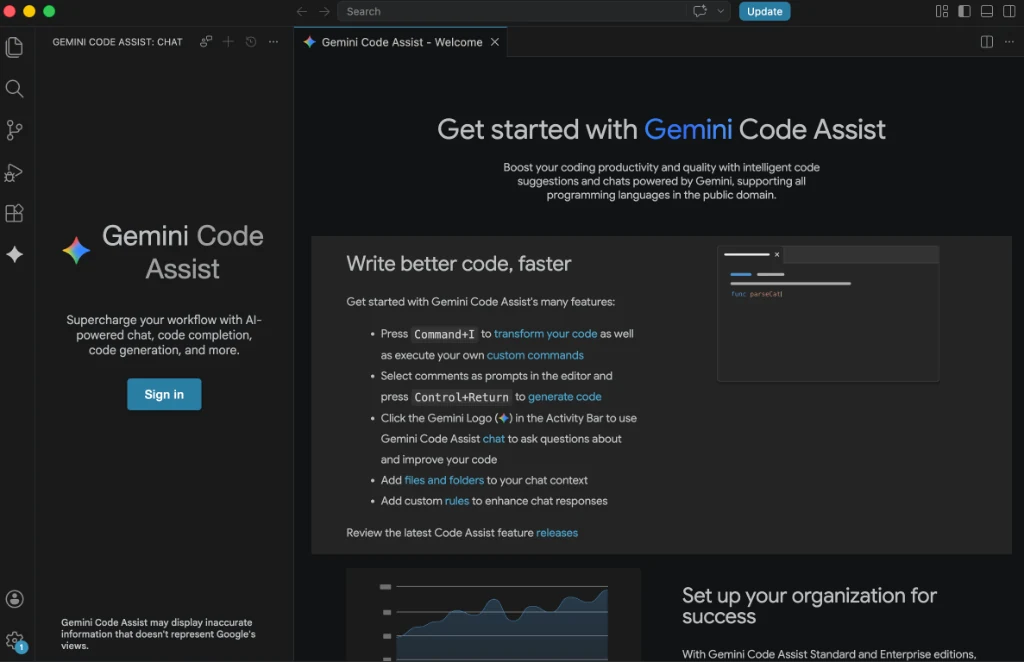Follow the transform your code link
1024x662 pixels.
(545, 334)
